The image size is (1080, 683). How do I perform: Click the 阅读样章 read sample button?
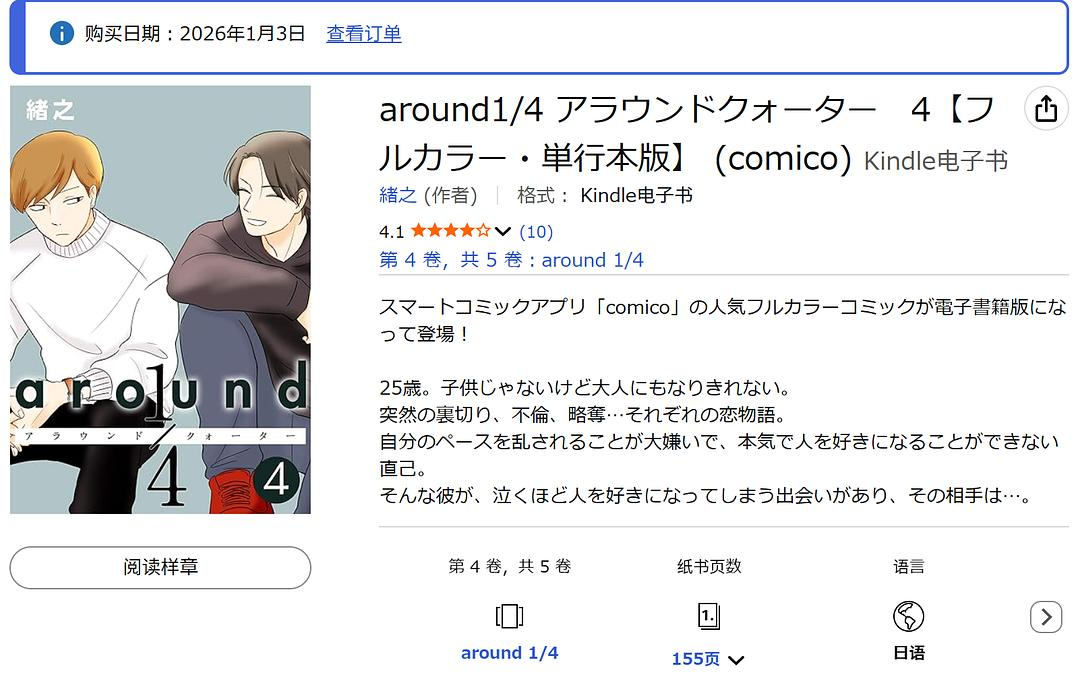pos(160,567)
